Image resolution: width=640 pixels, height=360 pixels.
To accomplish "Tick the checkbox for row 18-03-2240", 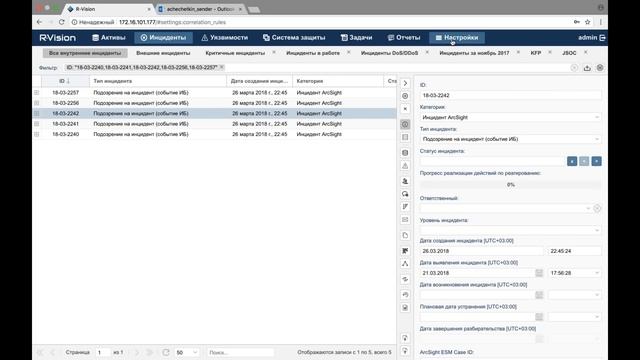I will point(37,134).
